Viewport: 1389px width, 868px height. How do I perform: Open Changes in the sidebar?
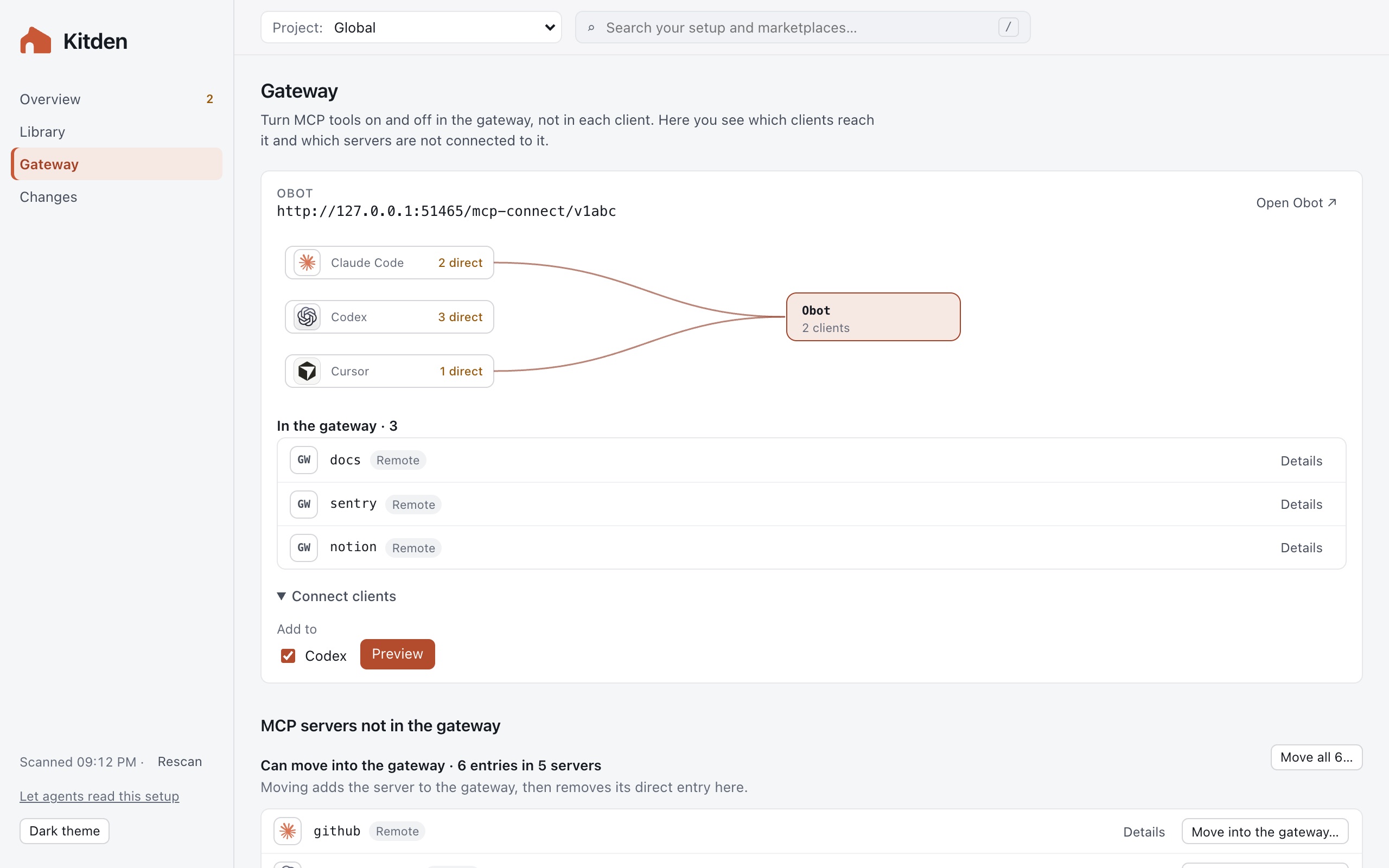[117, 196]
